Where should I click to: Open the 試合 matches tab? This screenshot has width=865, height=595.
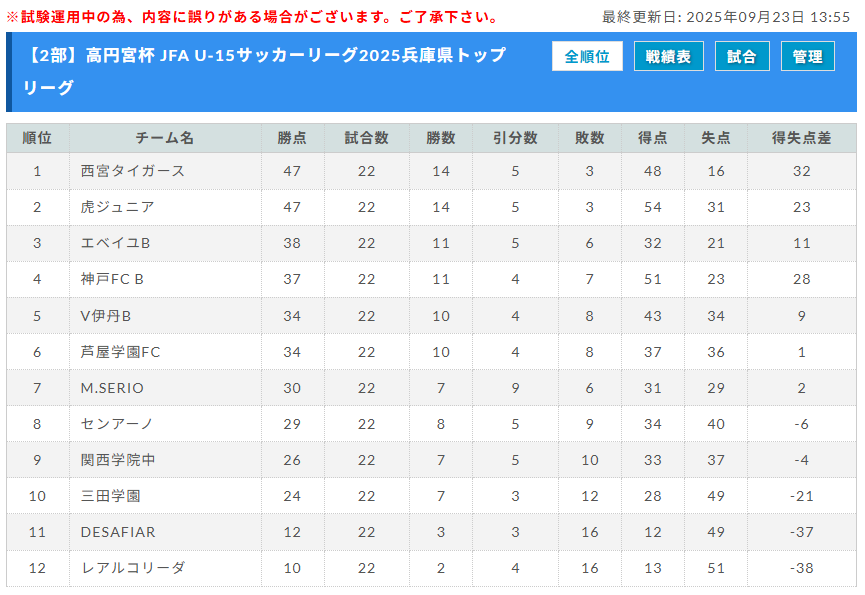(742, 57)
